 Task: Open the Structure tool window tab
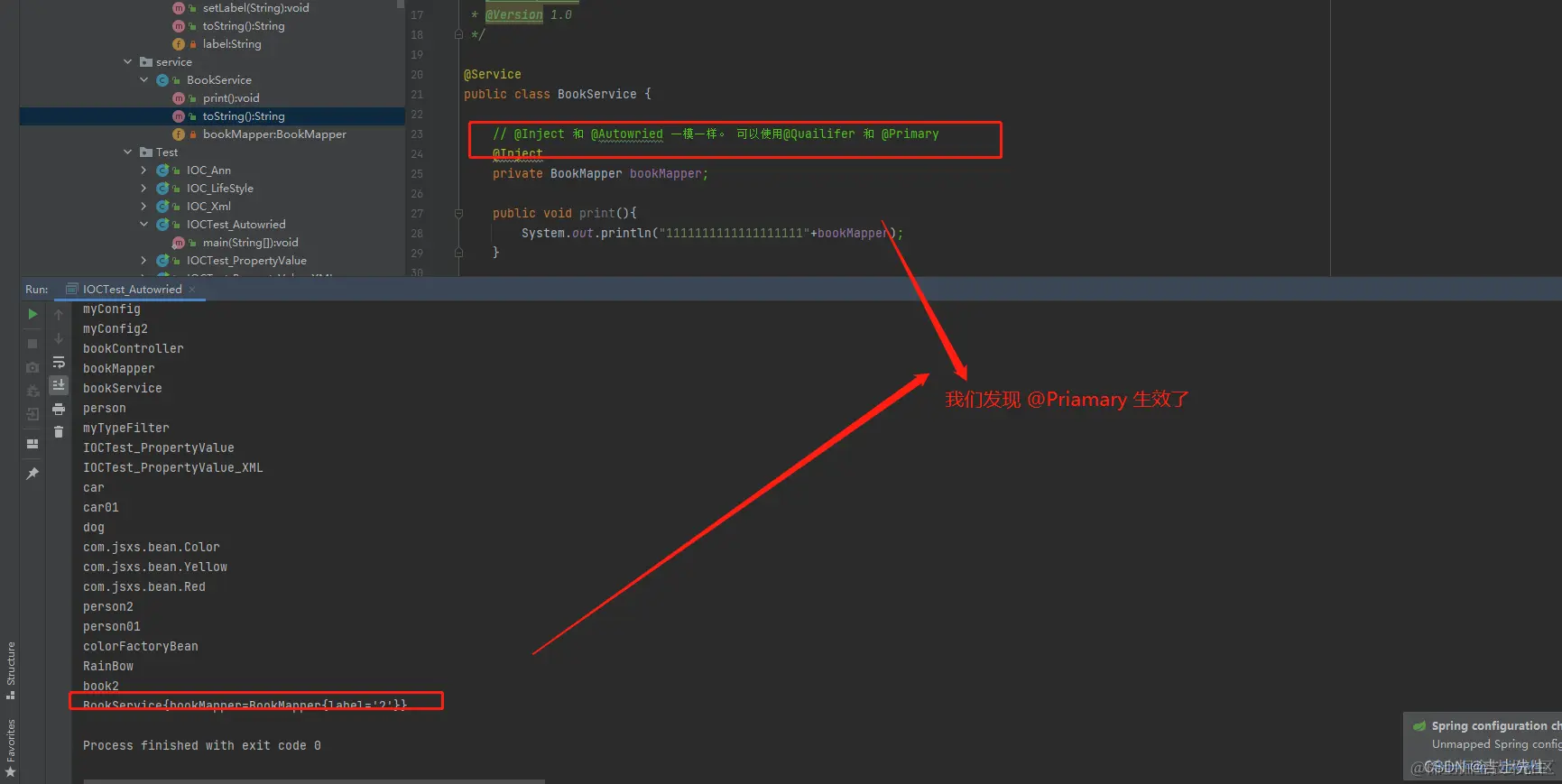11,669
